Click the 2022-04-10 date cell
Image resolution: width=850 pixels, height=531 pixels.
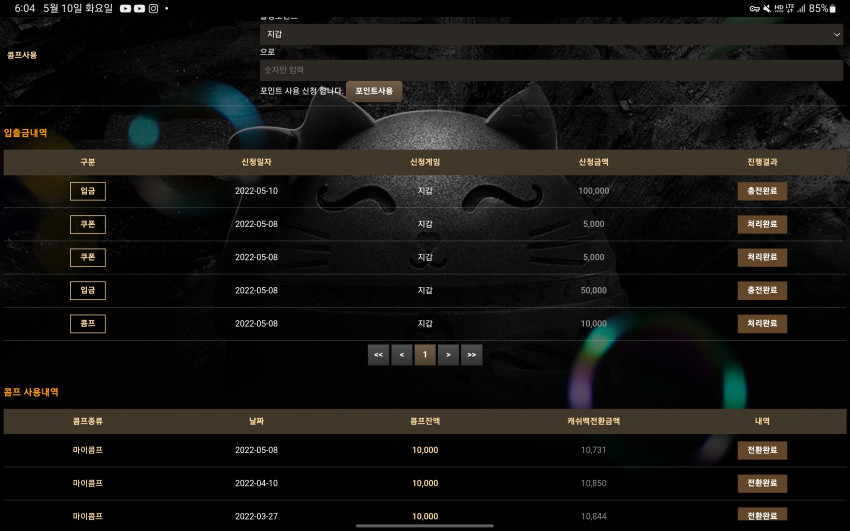click(256, 483)
